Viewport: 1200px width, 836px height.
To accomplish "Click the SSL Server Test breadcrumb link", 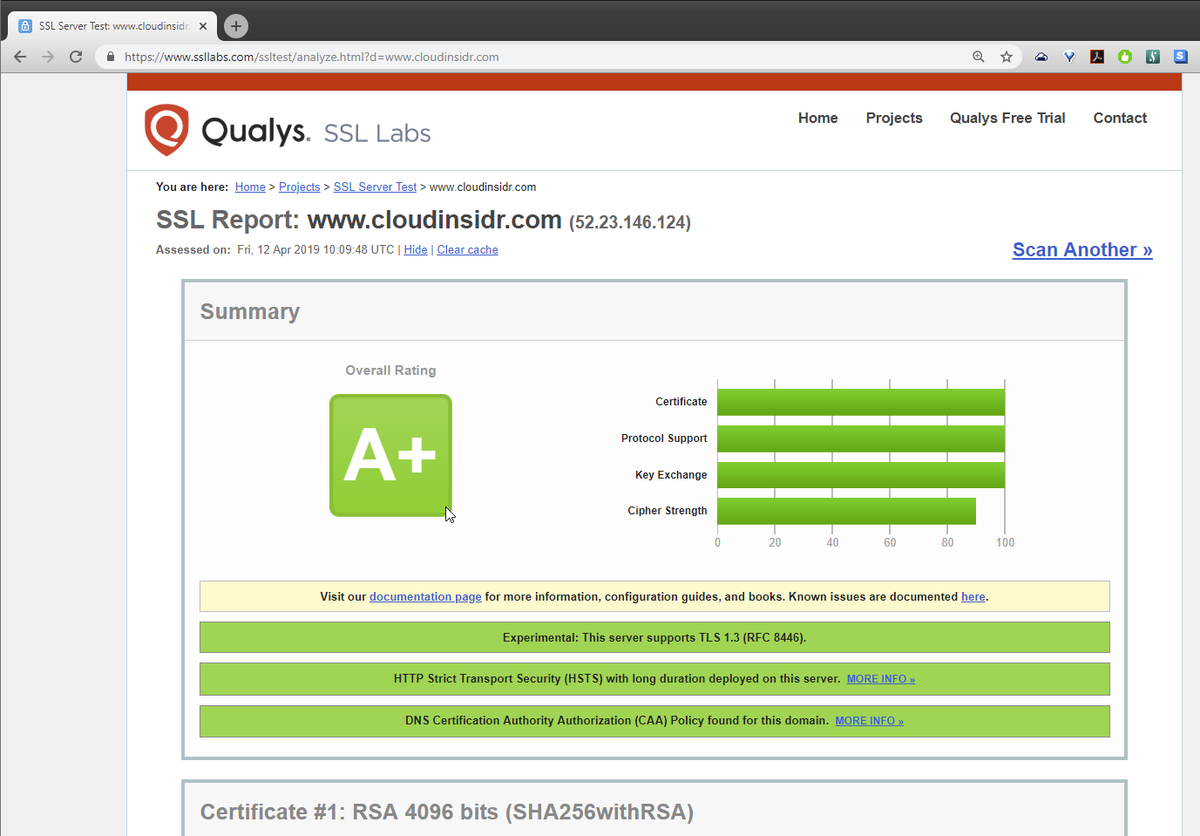I will (x=375, y=187).
